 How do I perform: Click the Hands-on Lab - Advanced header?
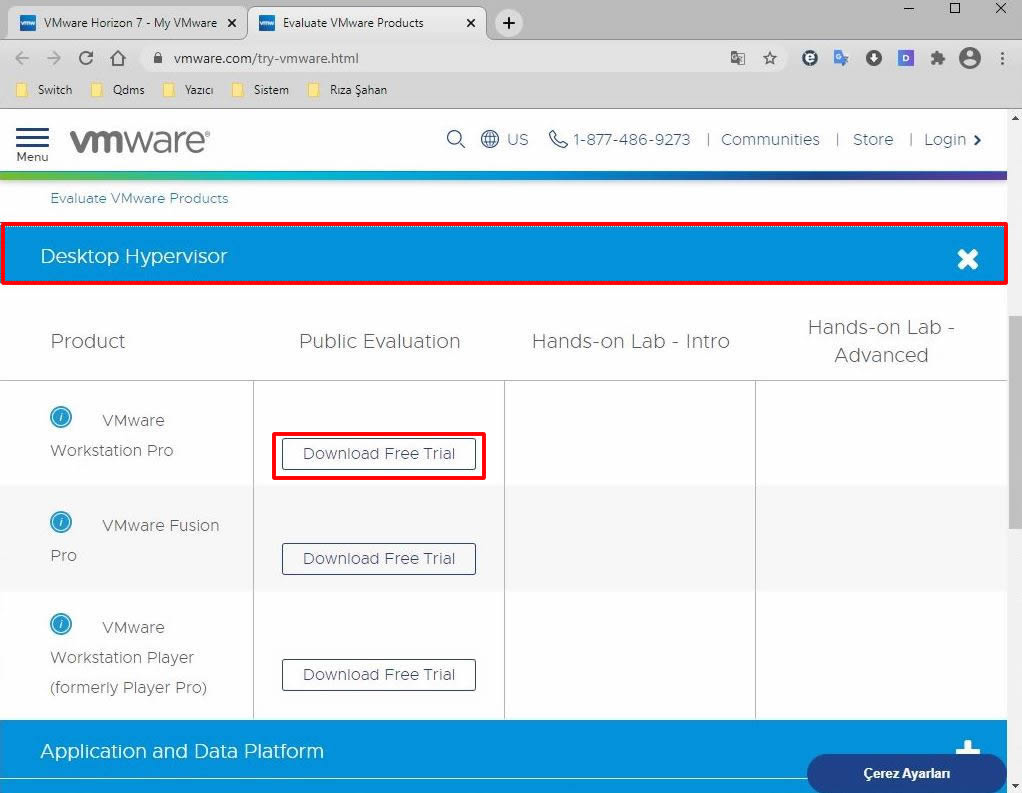[881, 341]
